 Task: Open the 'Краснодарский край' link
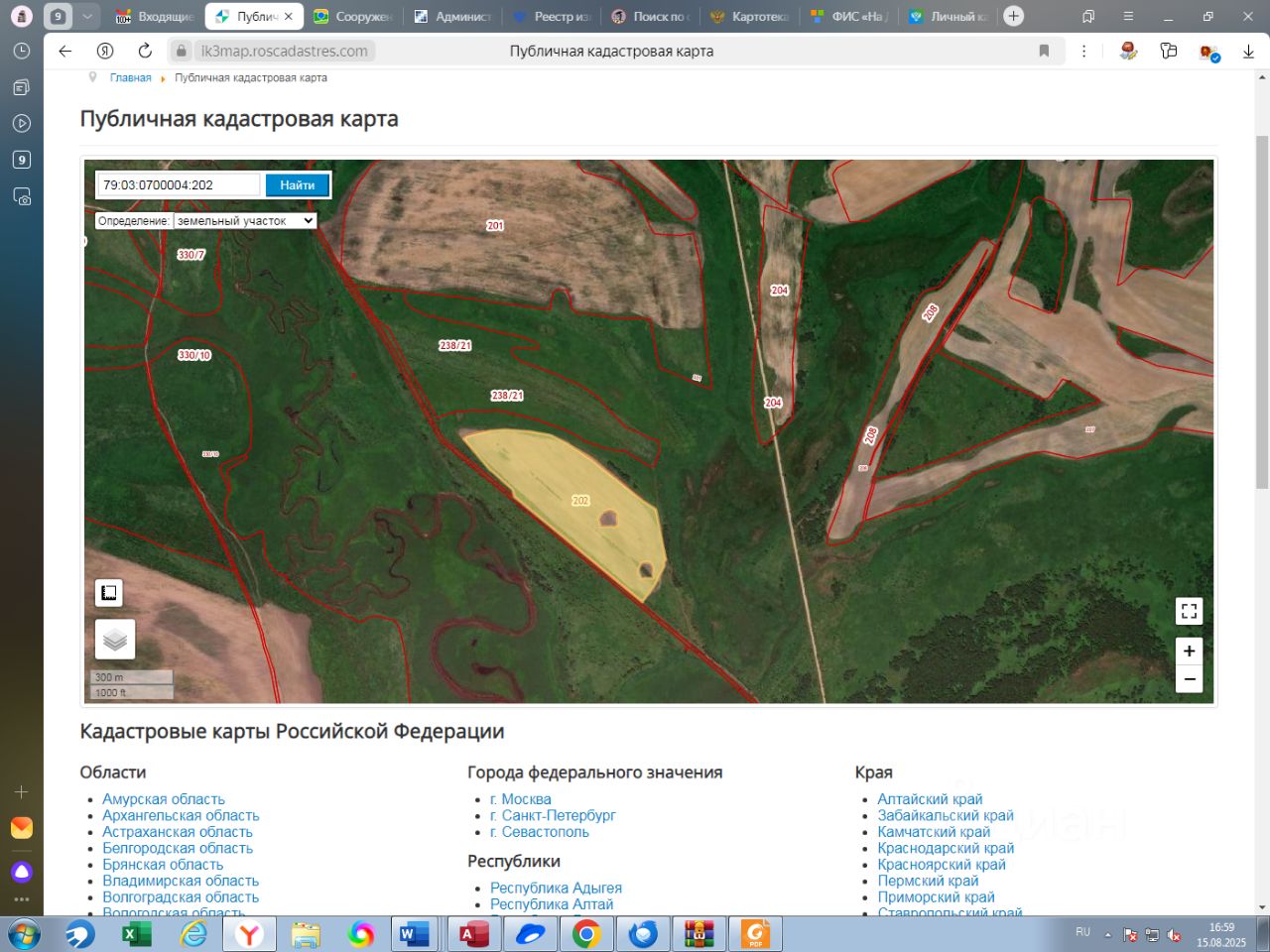click(946, 848)
